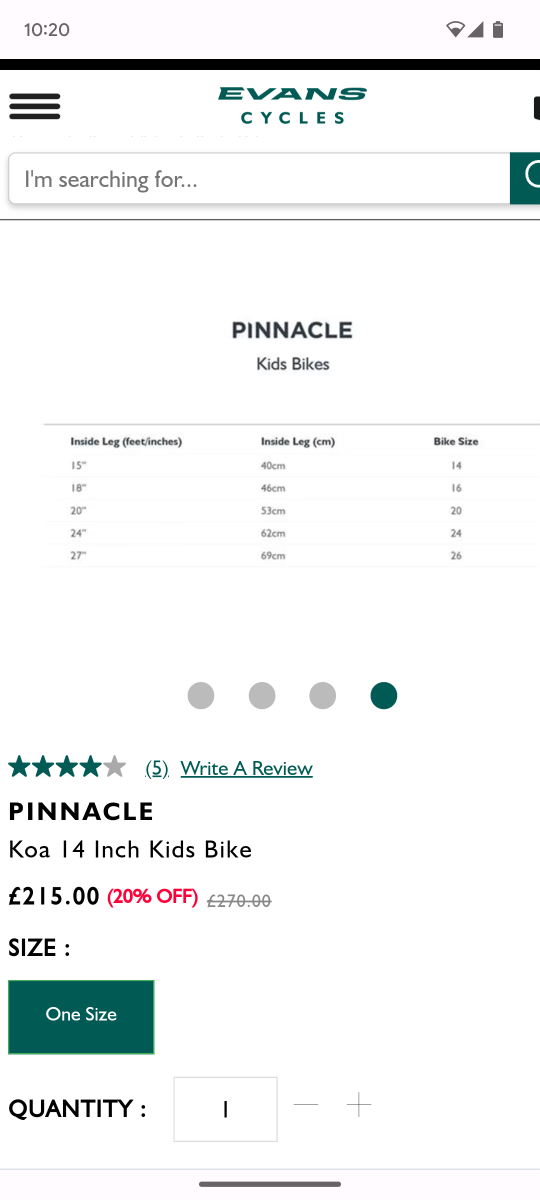Image resolution: width=540 pixels, height=1200 pixels.
Task: Focus the 'I'm searching for...' field
Action: (259, 179)
